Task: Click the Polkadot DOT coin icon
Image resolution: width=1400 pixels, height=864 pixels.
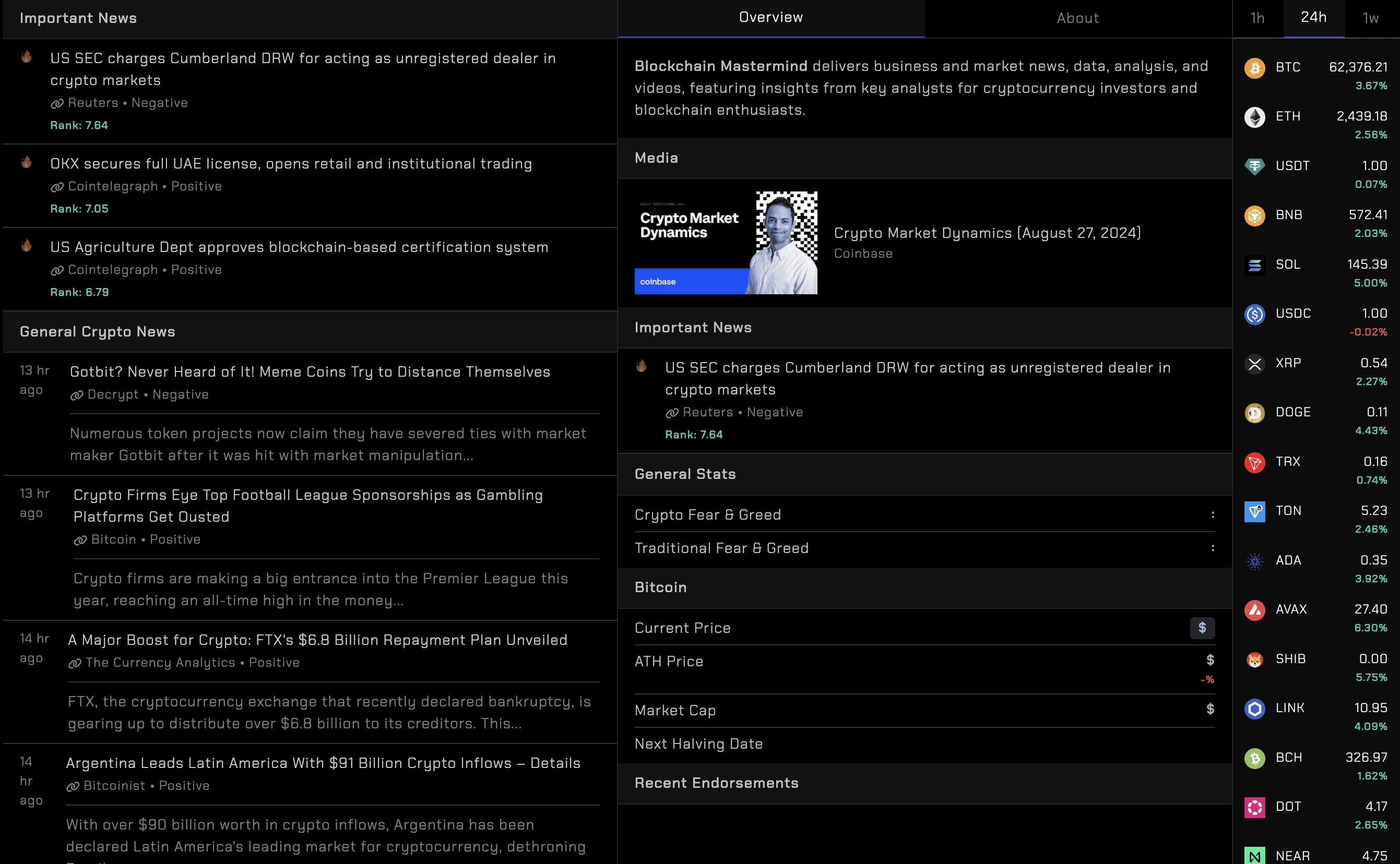Action: [x=1254, y=808]
